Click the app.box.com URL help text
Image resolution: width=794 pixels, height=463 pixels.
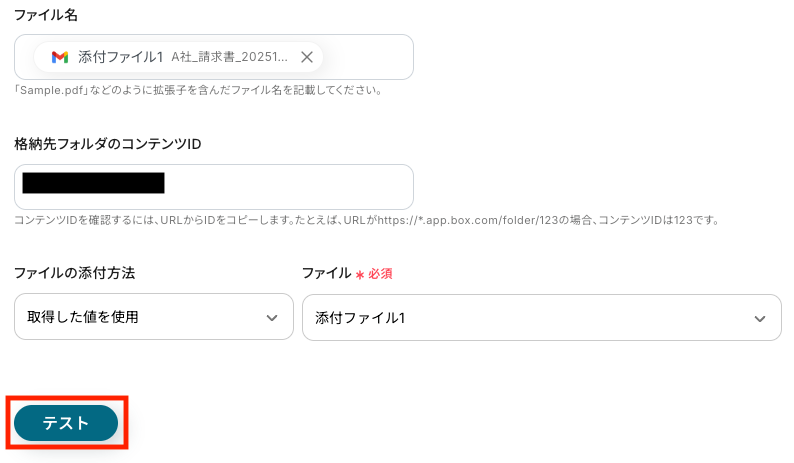tap(366, 219)
